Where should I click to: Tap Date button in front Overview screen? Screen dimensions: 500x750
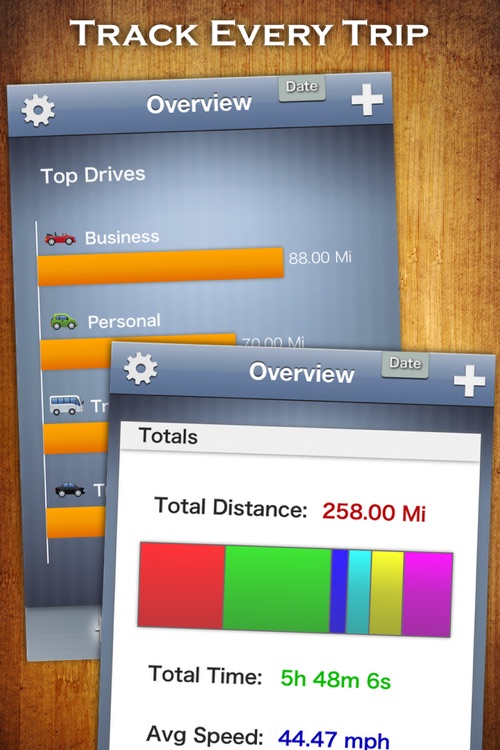[x=405, y=365]
